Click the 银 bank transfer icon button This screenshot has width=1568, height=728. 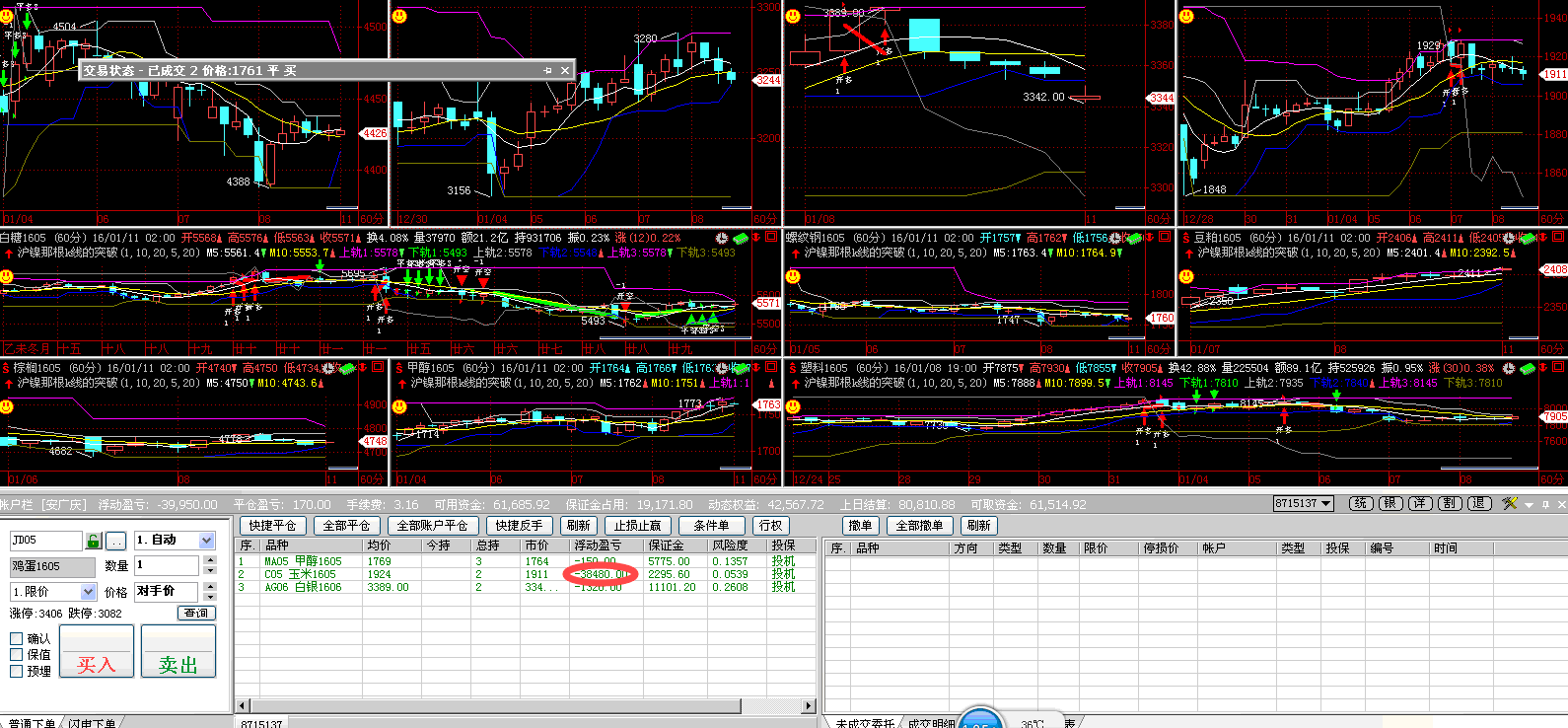pyautogui.click(x=1390, y=503)
